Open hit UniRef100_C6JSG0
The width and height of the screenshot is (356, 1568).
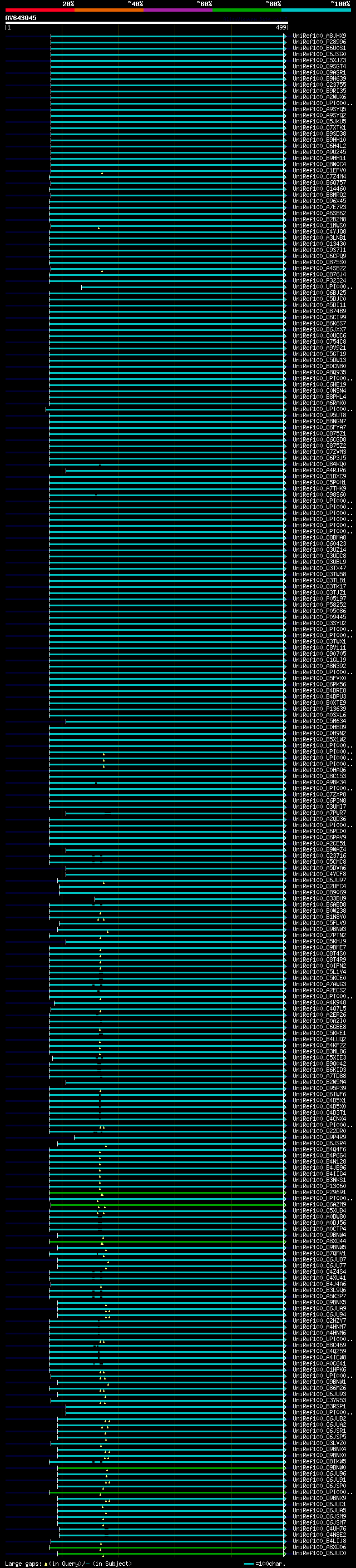coord(319,54)
